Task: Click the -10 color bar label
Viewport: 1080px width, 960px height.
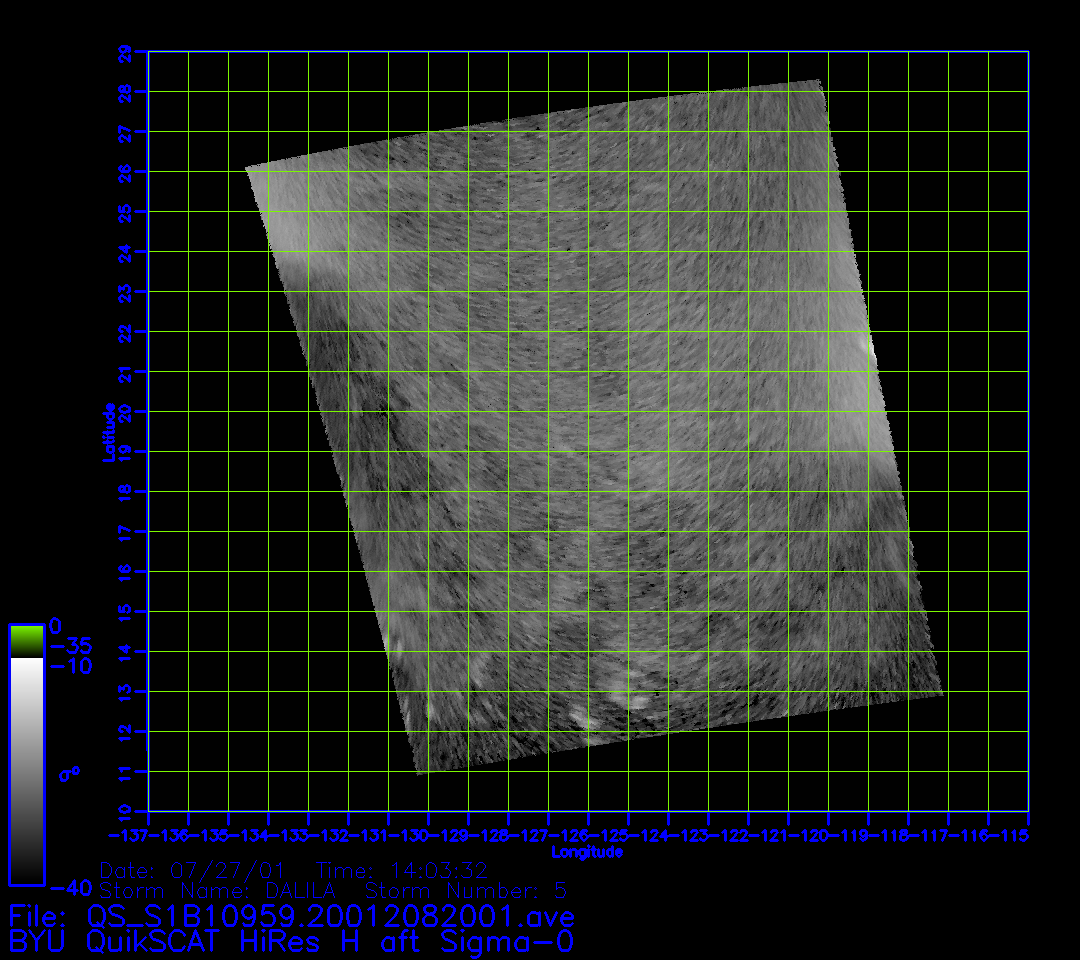Action: pos(70,666)
